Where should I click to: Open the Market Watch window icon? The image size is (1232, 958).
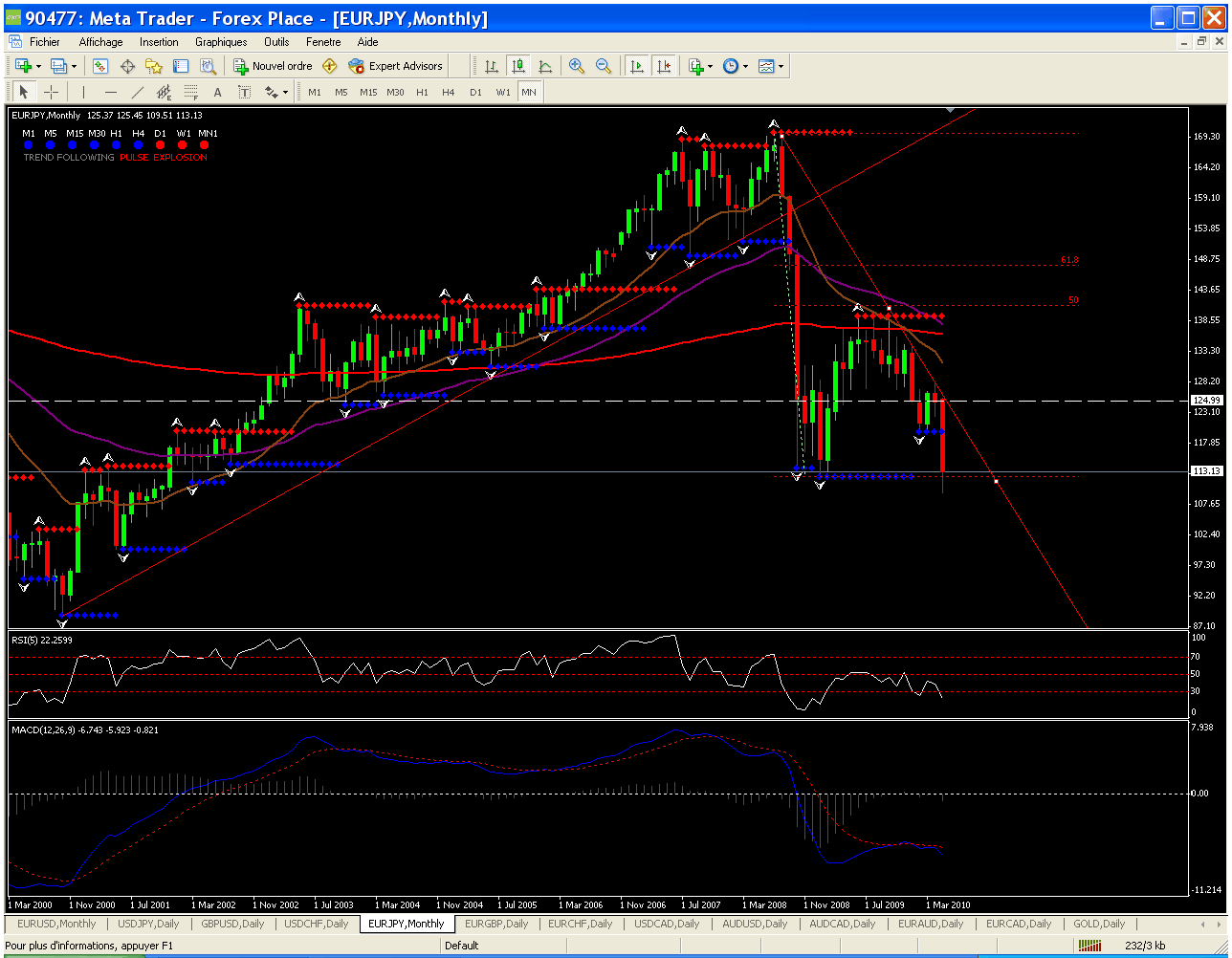[100, 66]
